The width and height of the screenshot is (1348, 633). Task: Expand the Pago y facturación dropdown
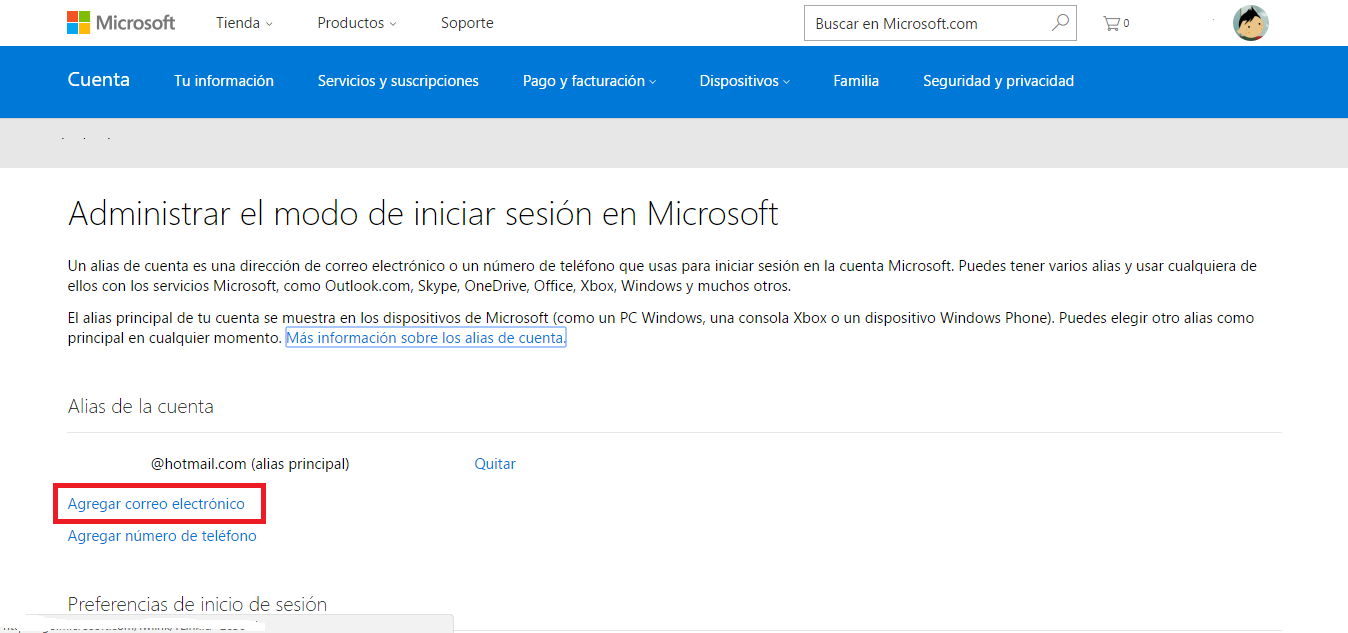click(589, 81)
